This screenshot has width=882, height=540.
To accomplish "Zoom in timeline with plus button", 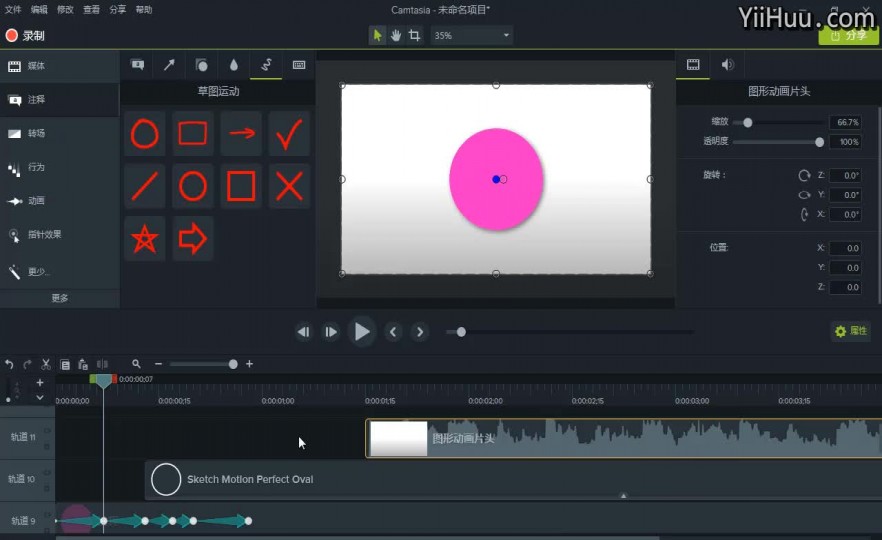I will (249, 364).
